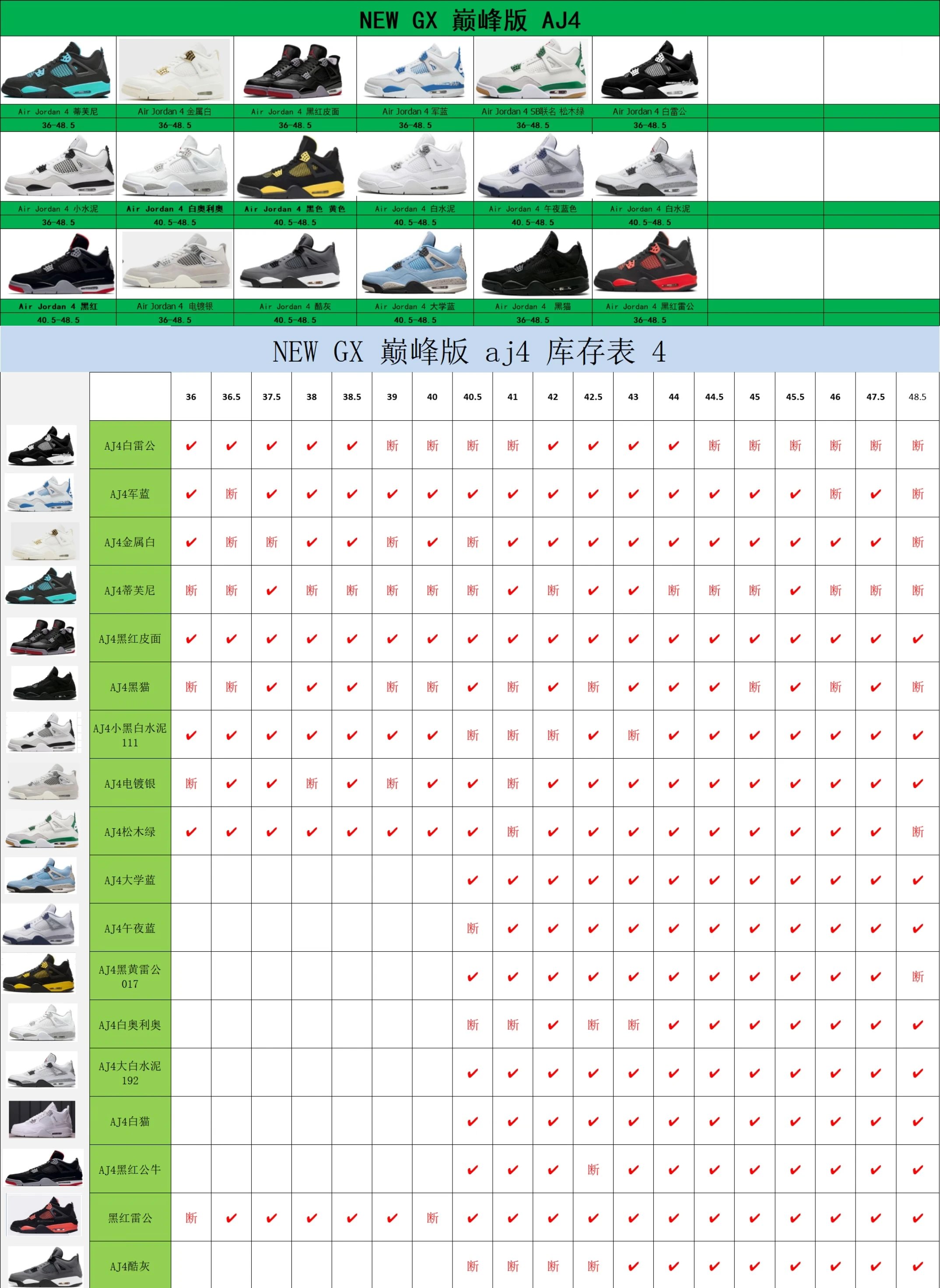Click the Air Jordan 4 金属白 caption label

[174, 112]
